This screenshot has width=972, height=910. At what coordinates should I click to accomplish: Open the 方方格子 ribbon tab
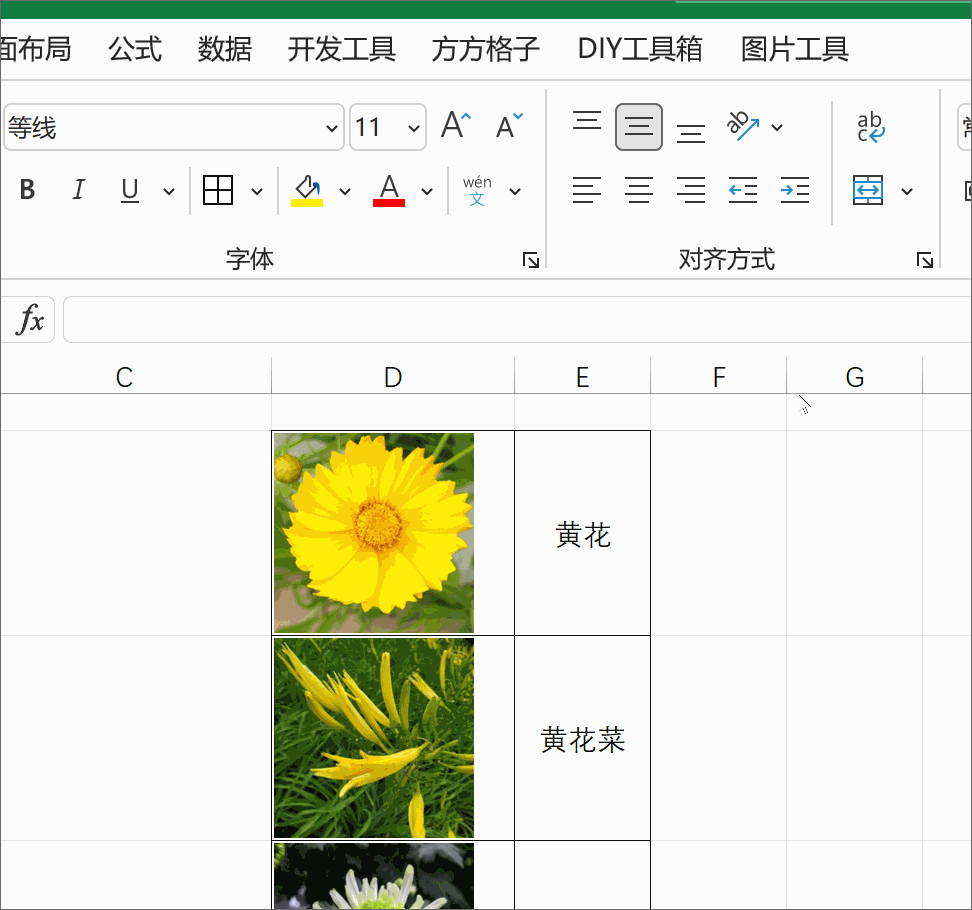pos(485,50)
